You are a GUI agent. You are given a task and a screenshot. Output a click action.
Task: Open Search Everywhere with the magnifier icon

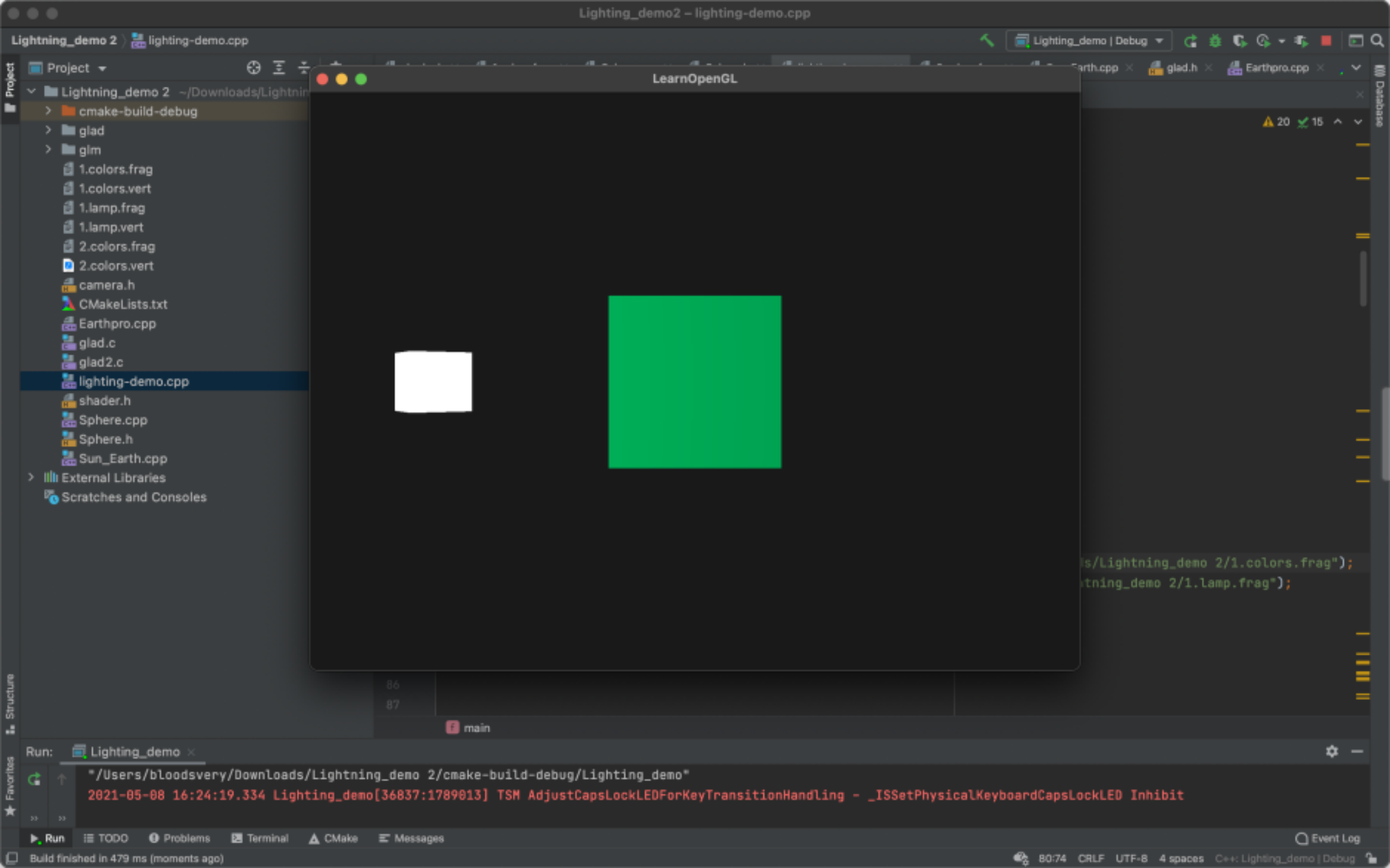point(1377,41)
